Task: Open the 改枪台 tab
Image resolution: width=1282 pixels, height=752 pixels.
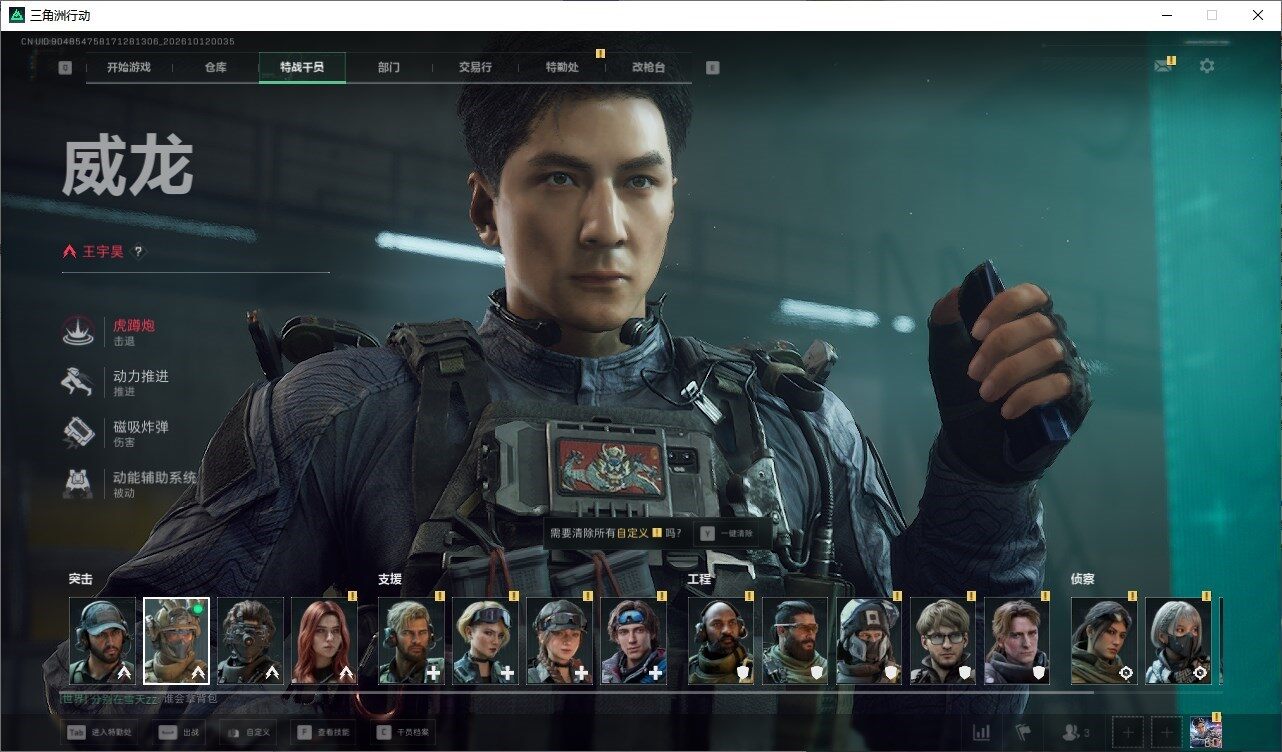Action: pyautogui.click(x=648, y=68)
